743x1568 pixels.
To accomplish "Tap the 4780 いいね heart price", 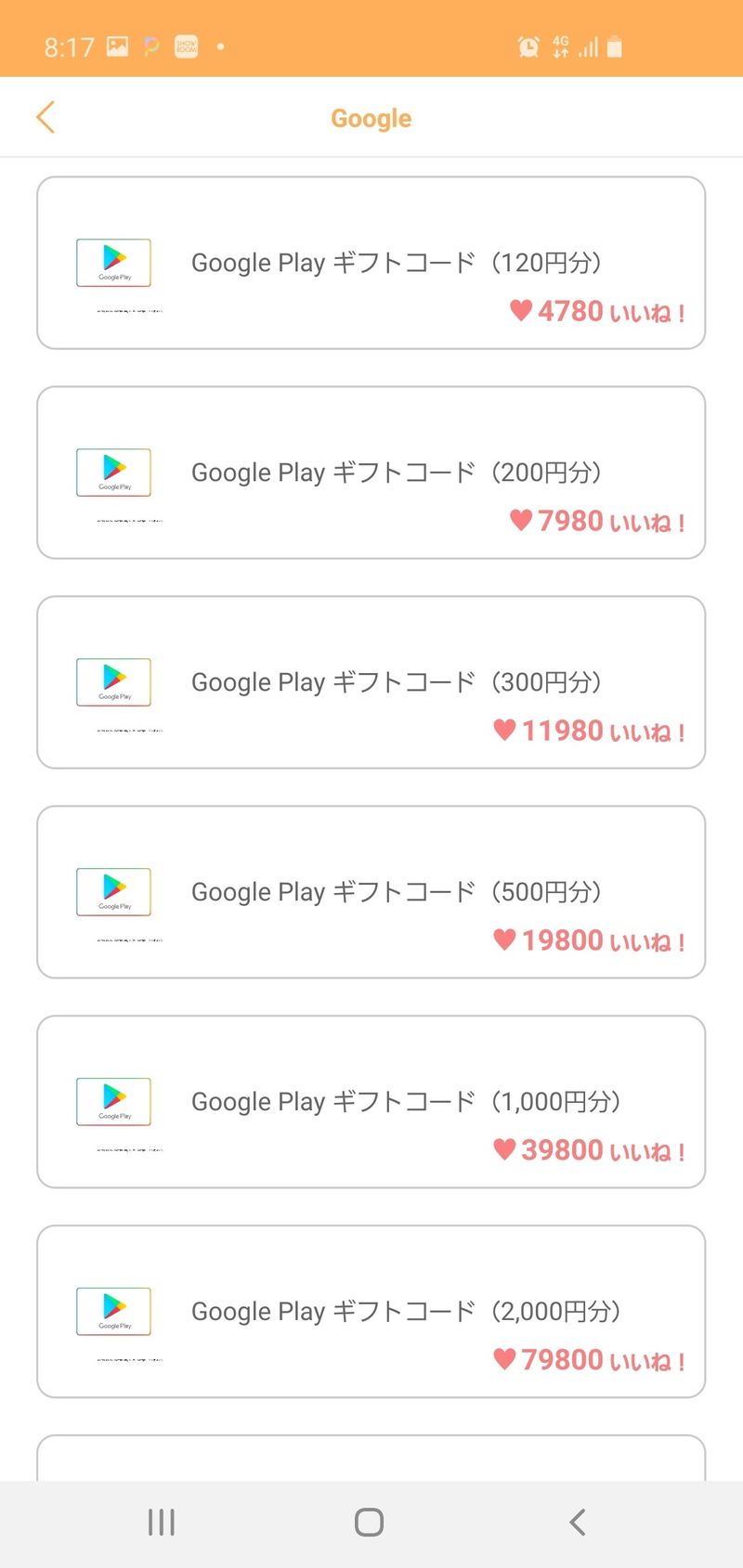I will (597, 312).
